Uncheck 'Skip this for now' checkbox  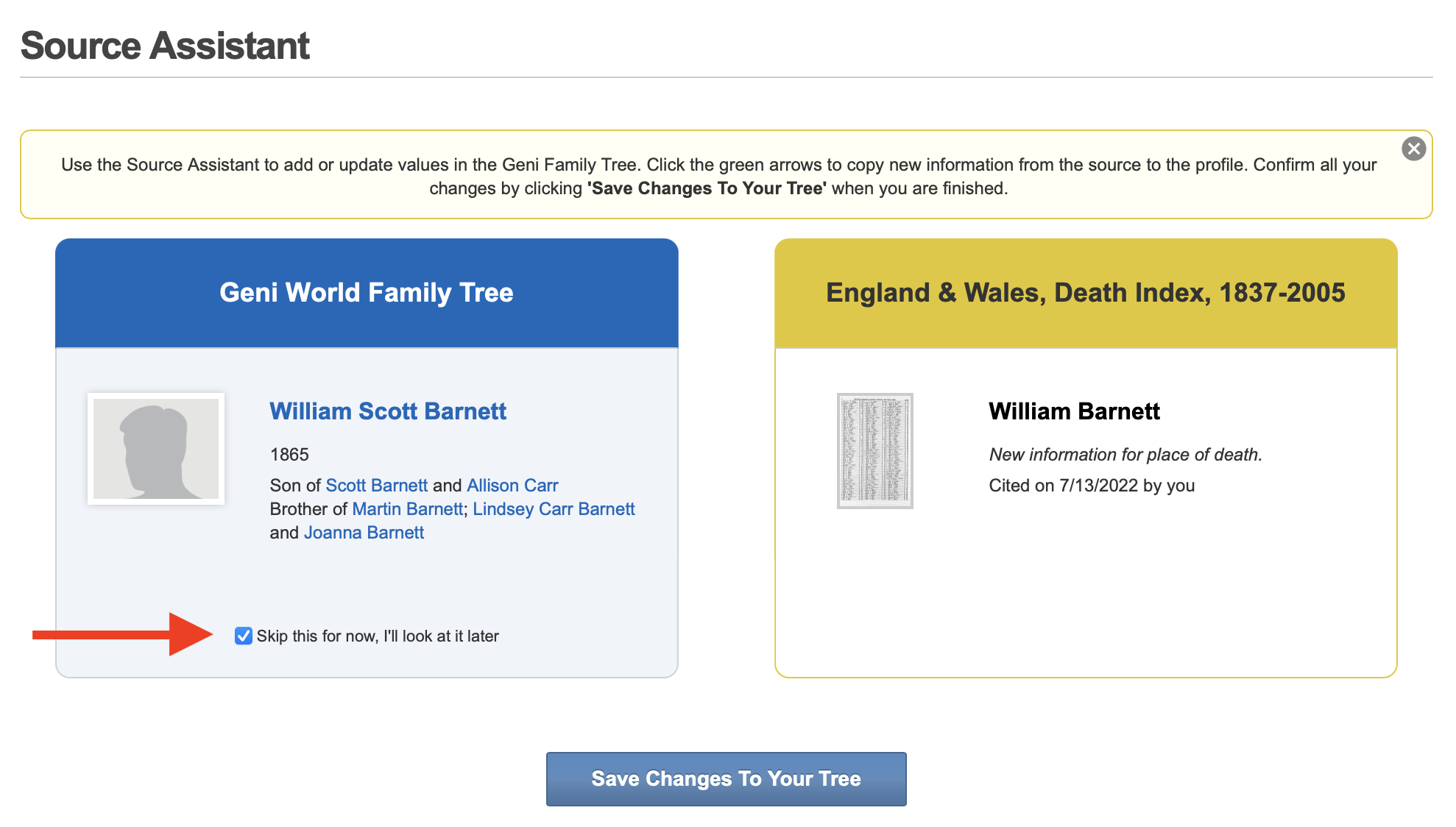point(244,636)
